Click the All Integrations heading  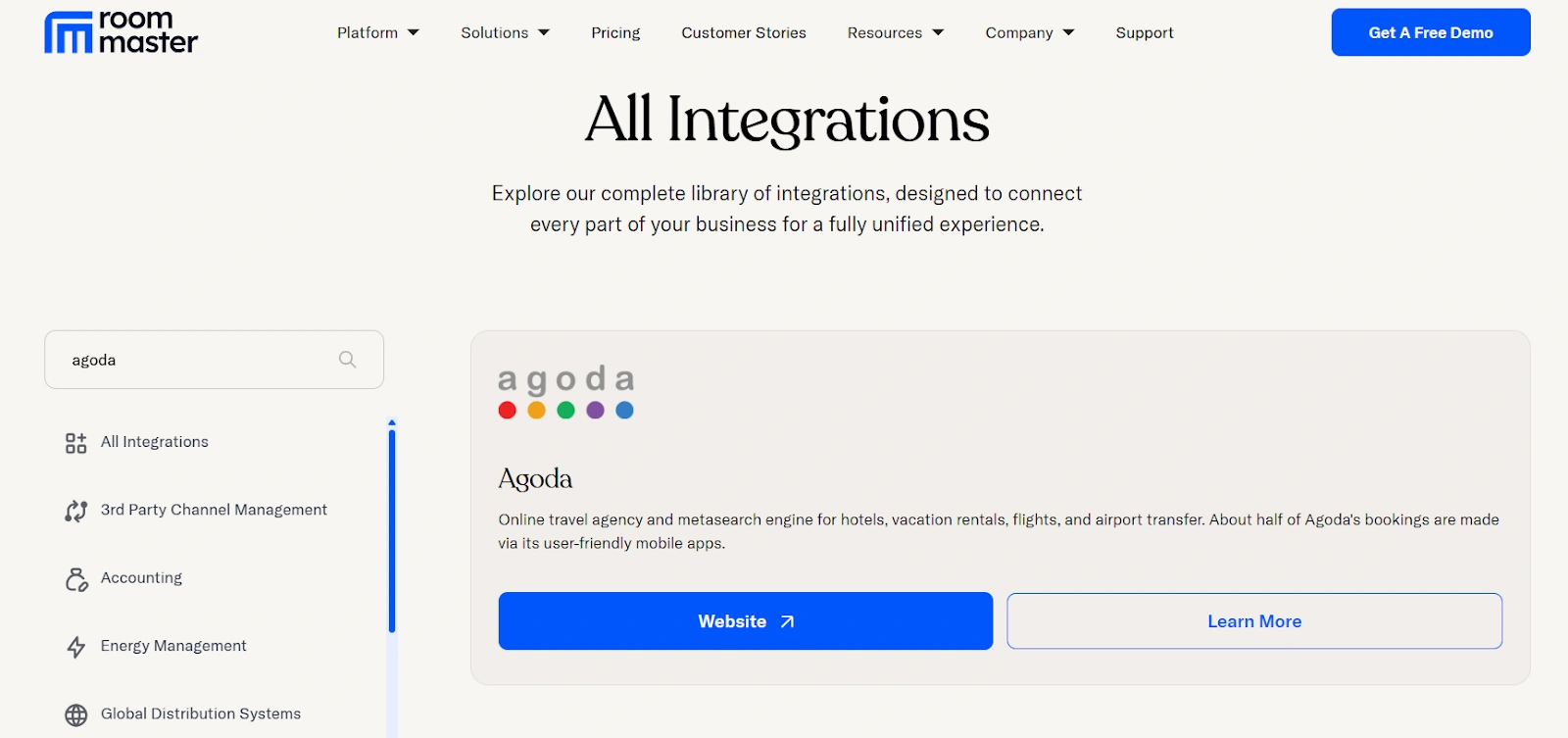click(787, 120)
